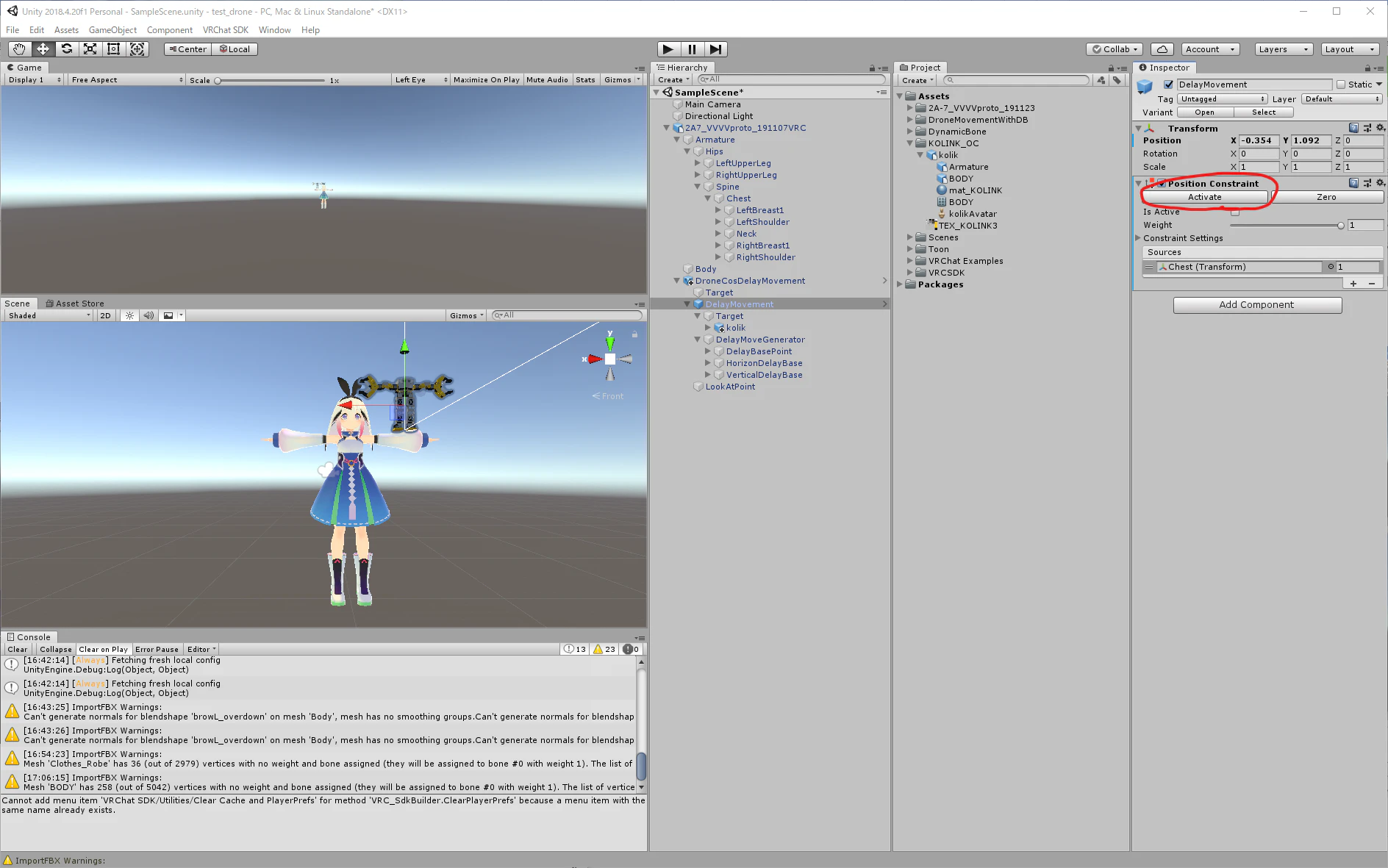Open the Shaded draw mode dropdown
Viewport: 1388px width, 868px height.
pyautogui.click(x=49, y=315)
